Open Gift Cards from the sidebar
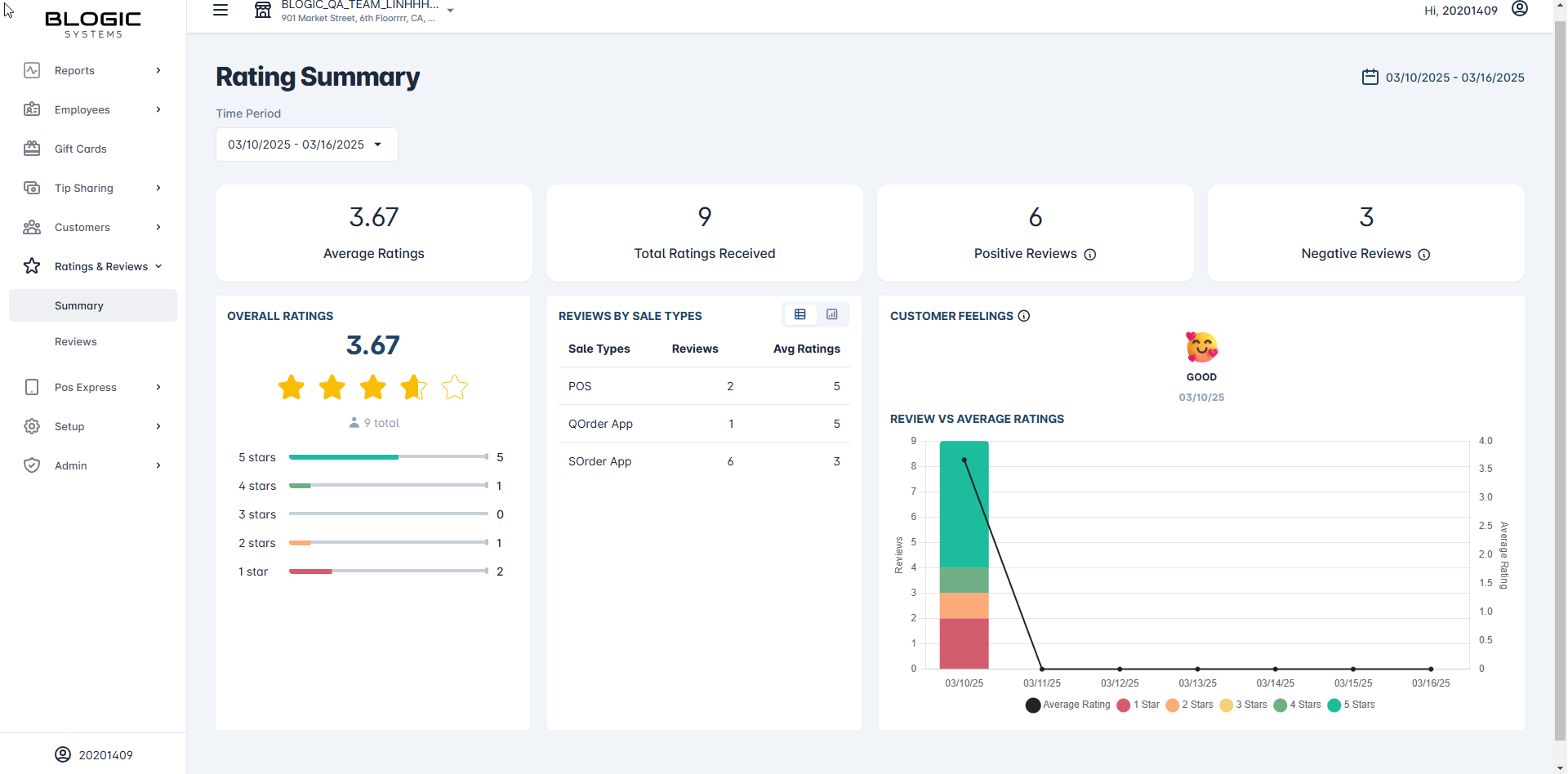The width and height of the screenshot is (1568, 774). click(x=80, y=149)
